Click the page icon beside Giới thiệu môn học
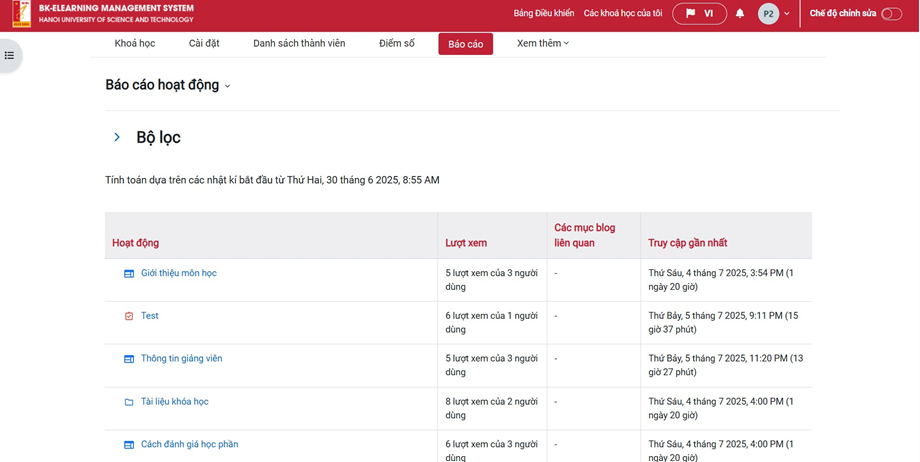 (129, 274)
